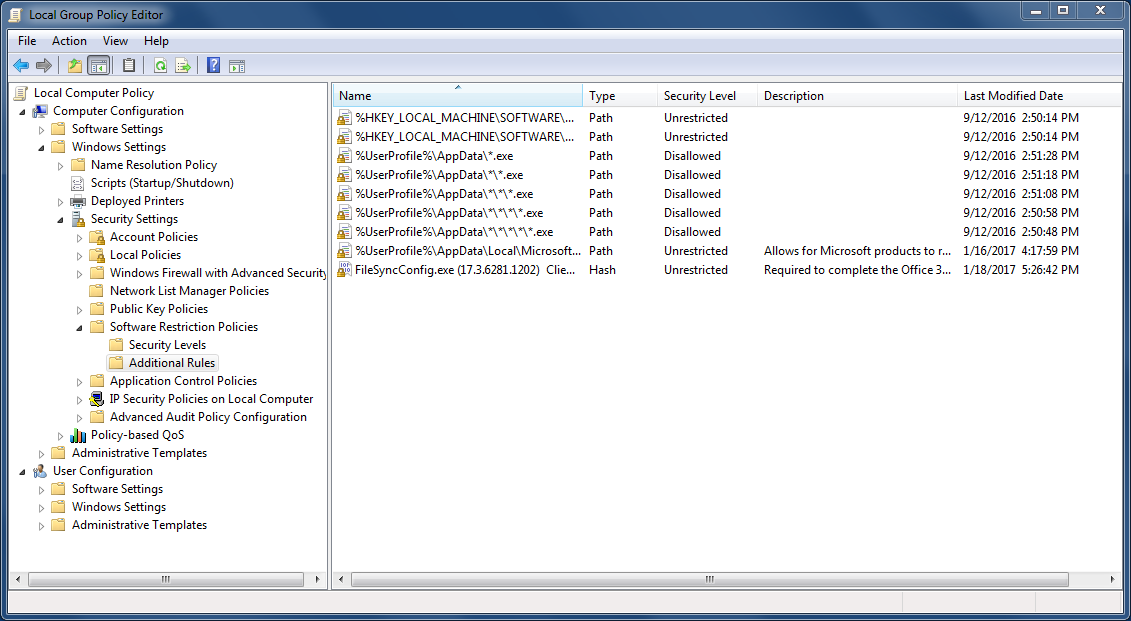
Task: Open Help using the question mark icon
Action: [x=212, y=65]
